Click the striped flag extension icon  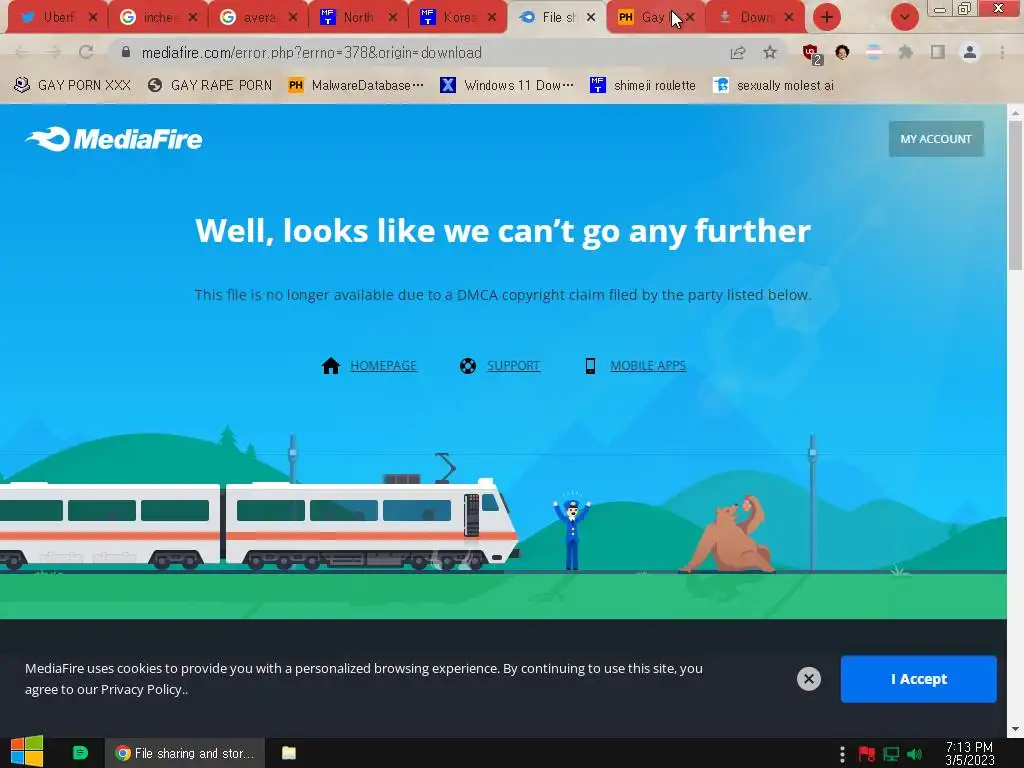[874, 52]
